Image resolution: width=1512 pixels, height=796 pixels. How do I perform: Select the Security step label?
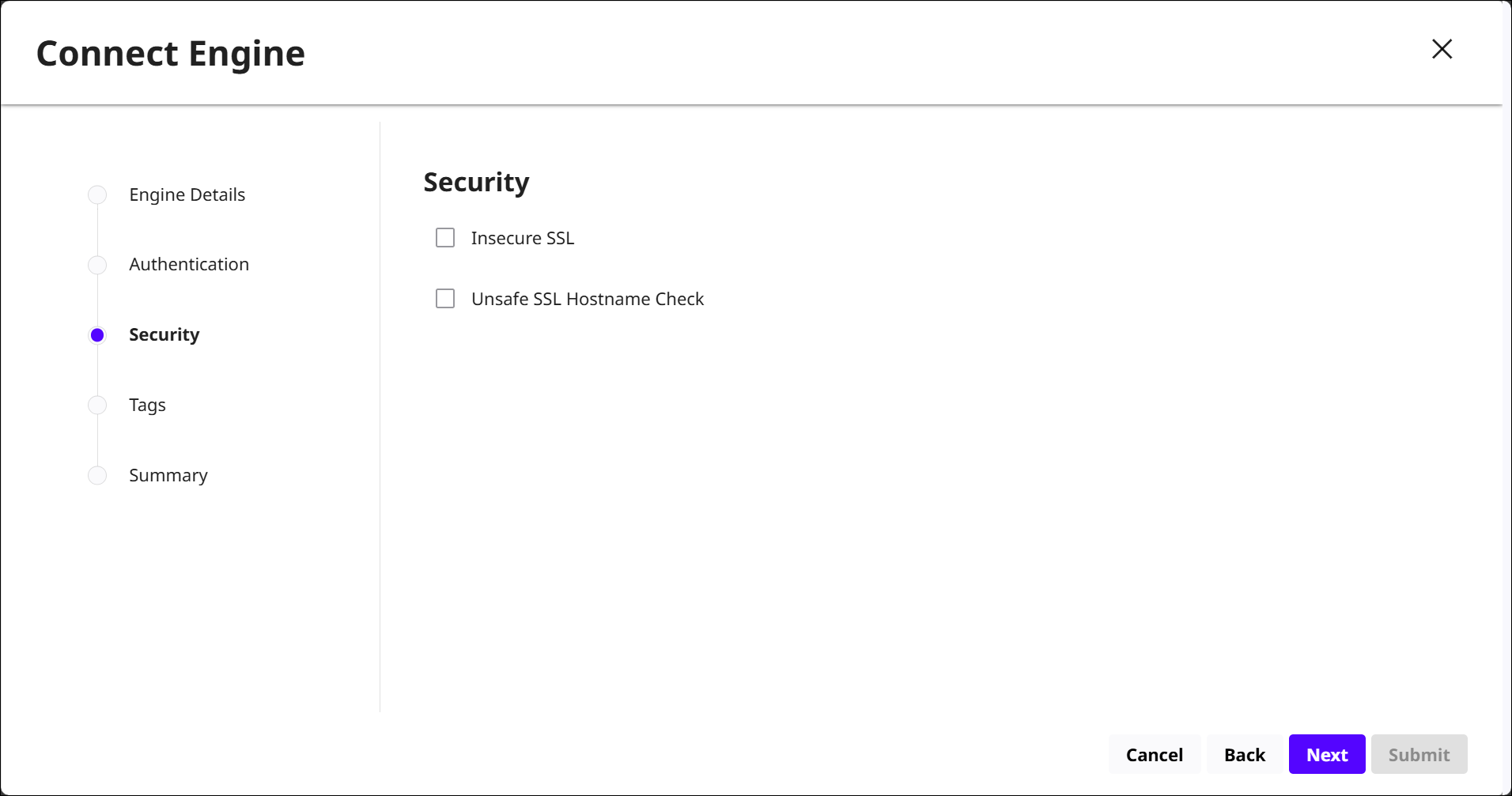(x=164, y=335)
